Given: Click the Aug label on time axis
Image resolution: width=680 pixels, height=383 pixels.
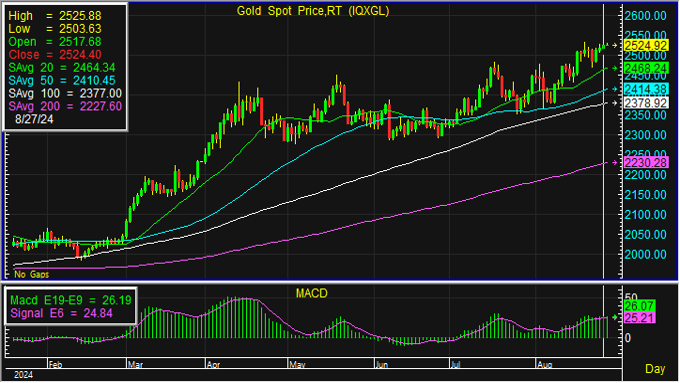Looking at the screenshot, I should click(x=544, y=365).
